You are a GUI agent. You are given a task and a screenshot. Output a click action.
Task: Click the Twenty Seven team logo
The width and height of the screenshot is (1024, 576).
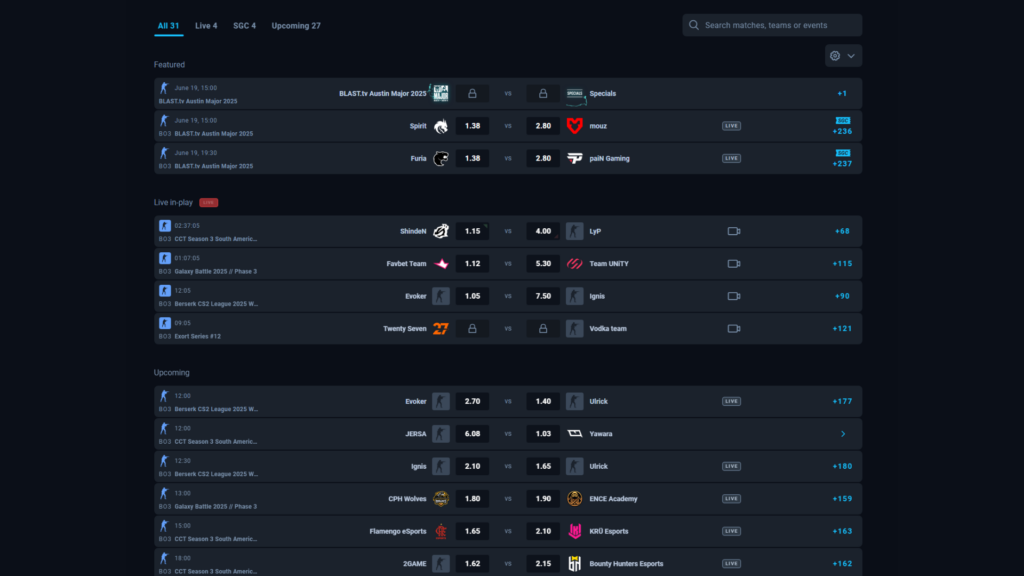click(x=441, y=327)
